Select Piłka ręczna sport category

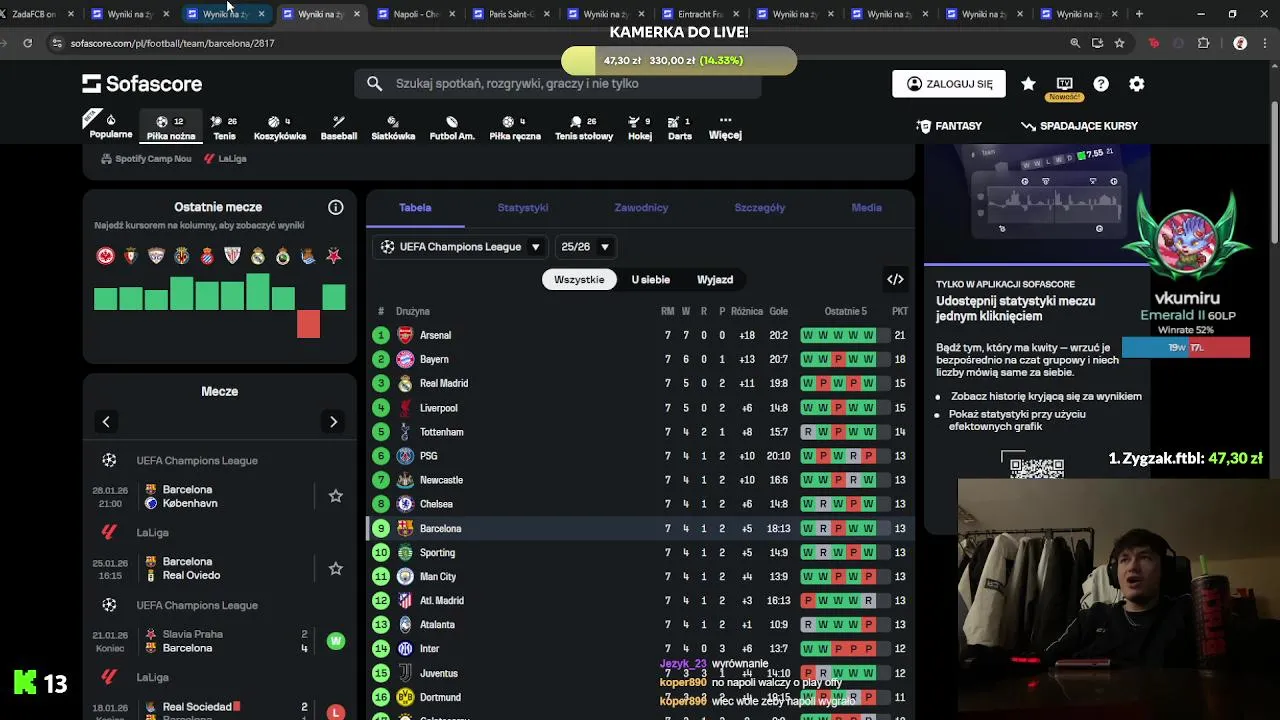[x=515, y=128]
